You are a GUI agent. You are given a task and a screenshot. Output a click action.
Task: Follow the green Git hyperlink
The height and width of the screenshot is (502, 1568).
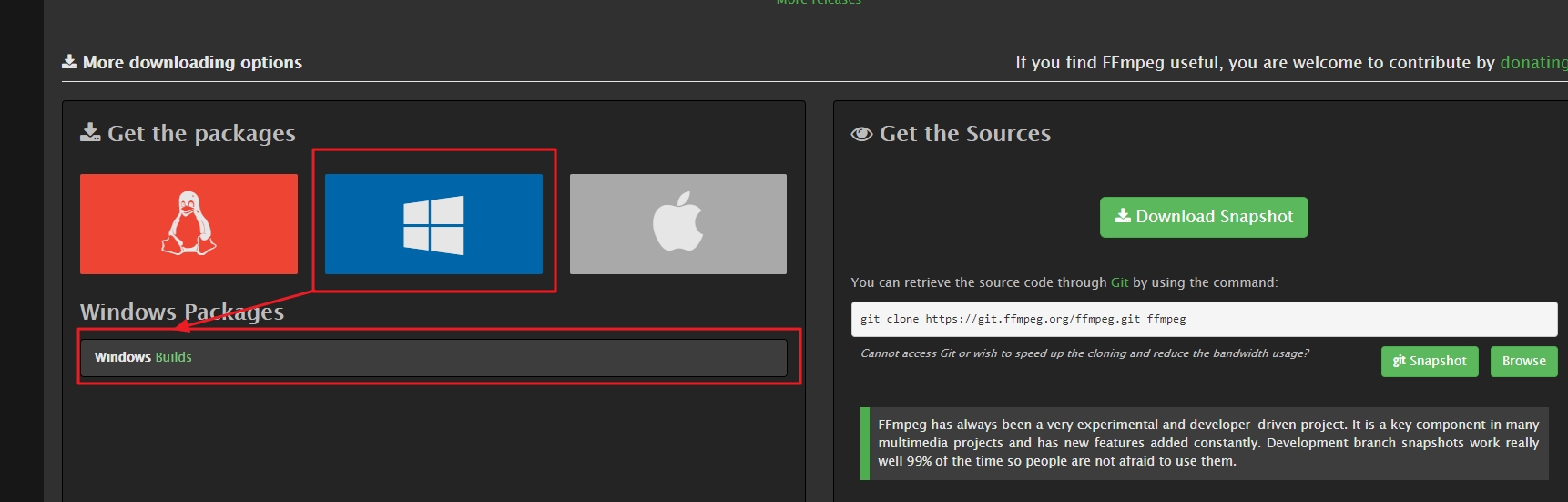[x=1119, y=282]
